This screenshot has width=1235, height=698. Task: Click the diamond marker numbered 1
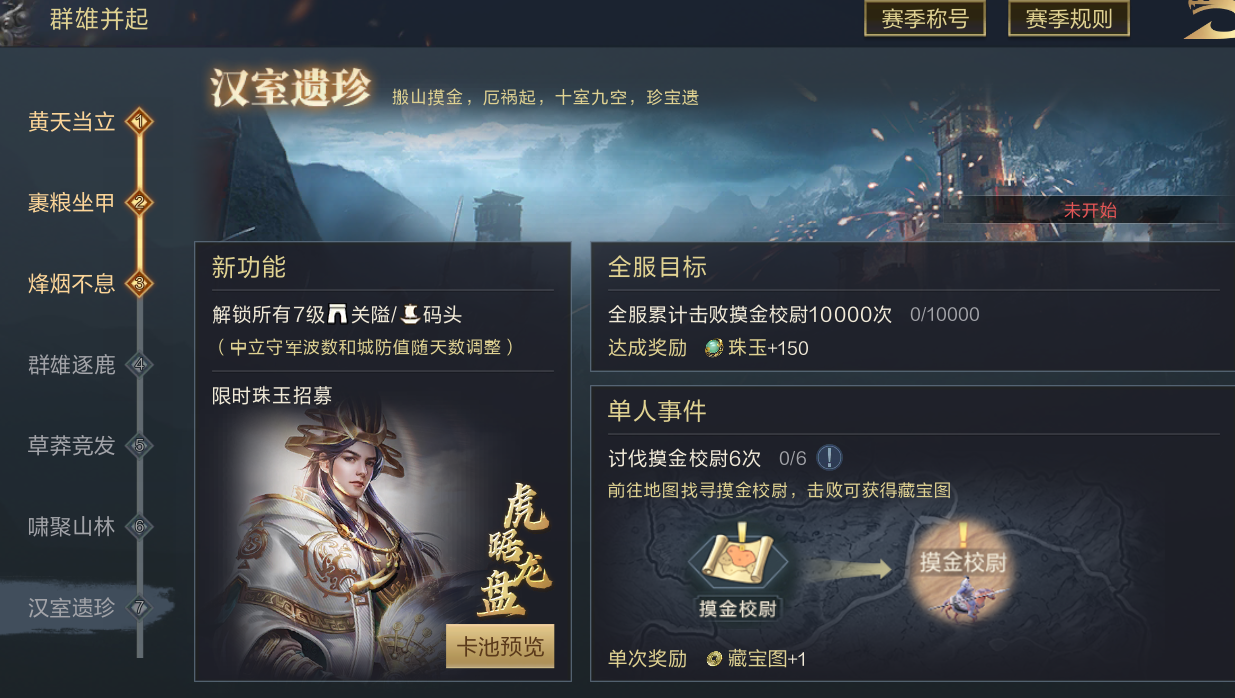pyautogui.click(x=139, y=122)
